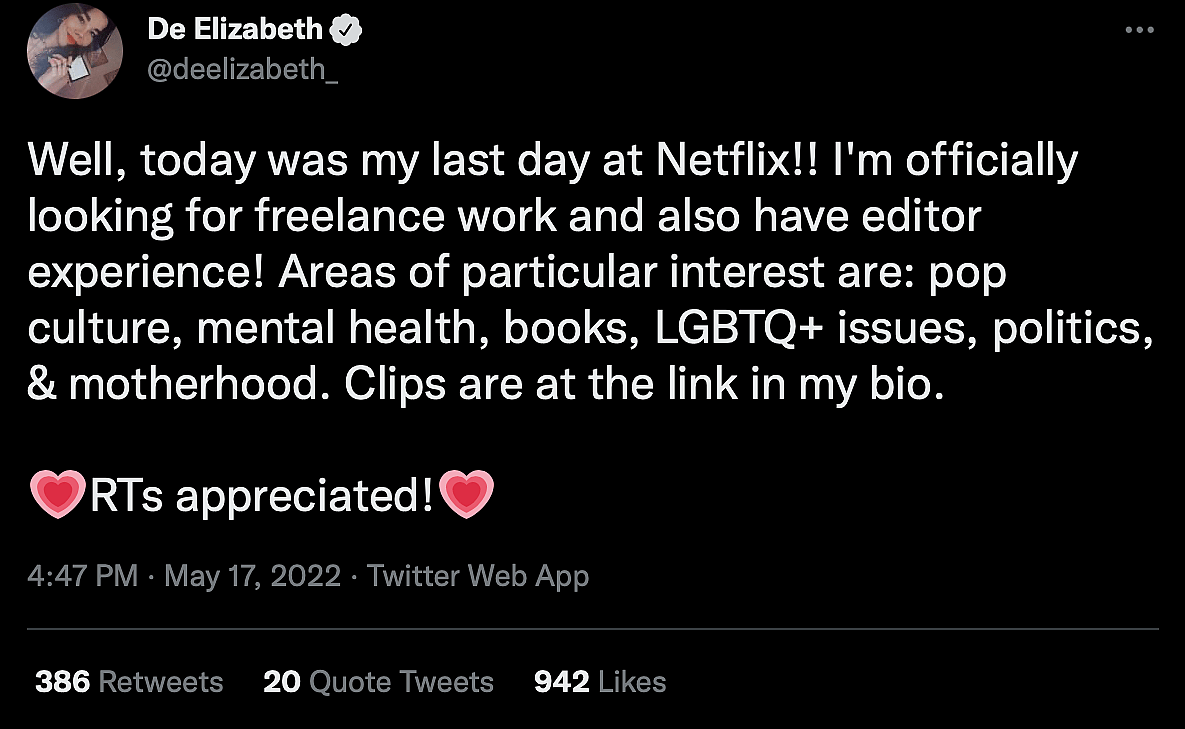
Task: Click the heart emoji before 'RTs appreciated!'
Action: 57,496
